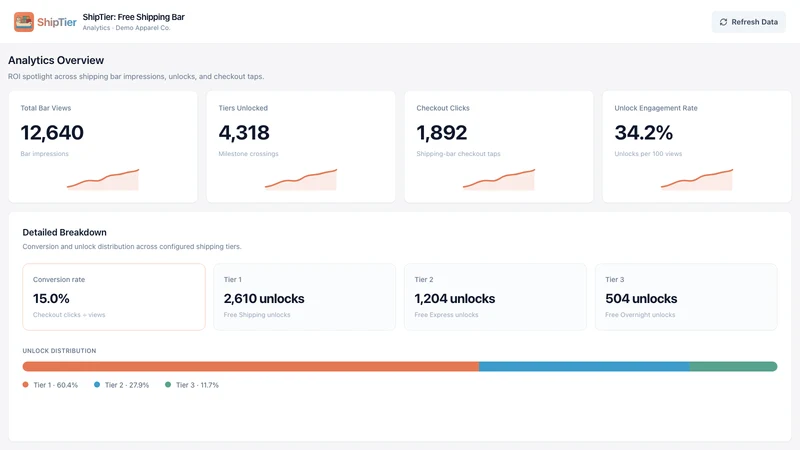The height and width of the screenshot is (450, 800).
Task: Click the 'Milestone crossings' caption
Action: (248, 154)
